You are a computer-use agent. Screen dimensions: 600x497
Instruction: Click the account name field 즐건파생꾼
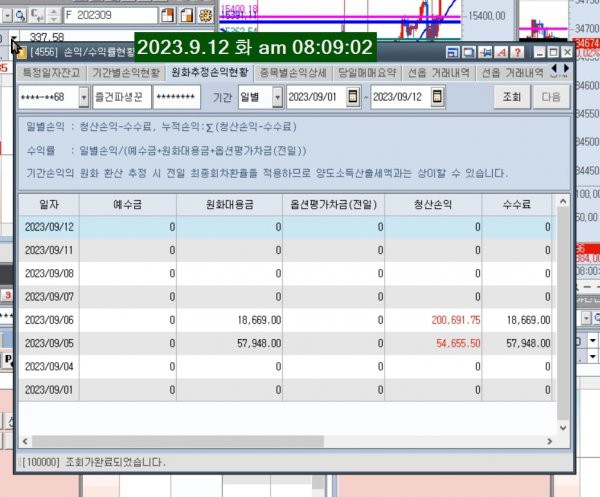tap(122, 97)
